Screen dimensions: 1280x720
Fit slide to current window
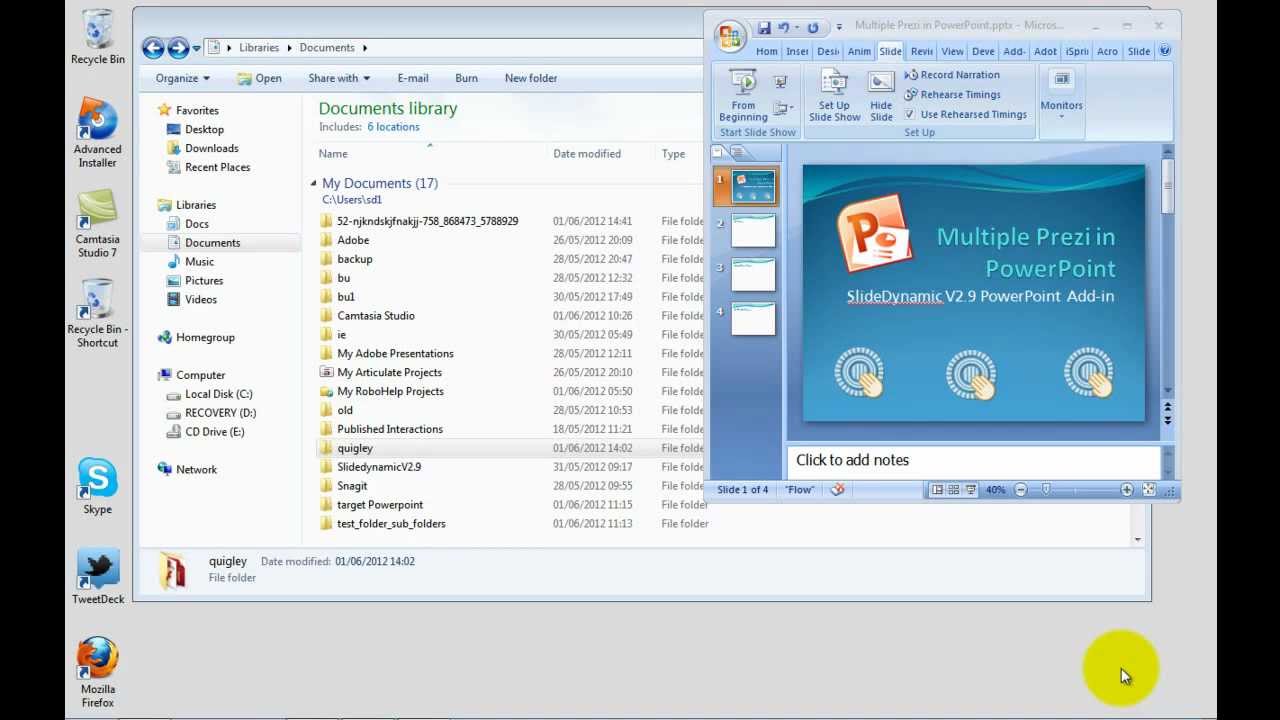pyautogui.click(x=1149, y=489)
